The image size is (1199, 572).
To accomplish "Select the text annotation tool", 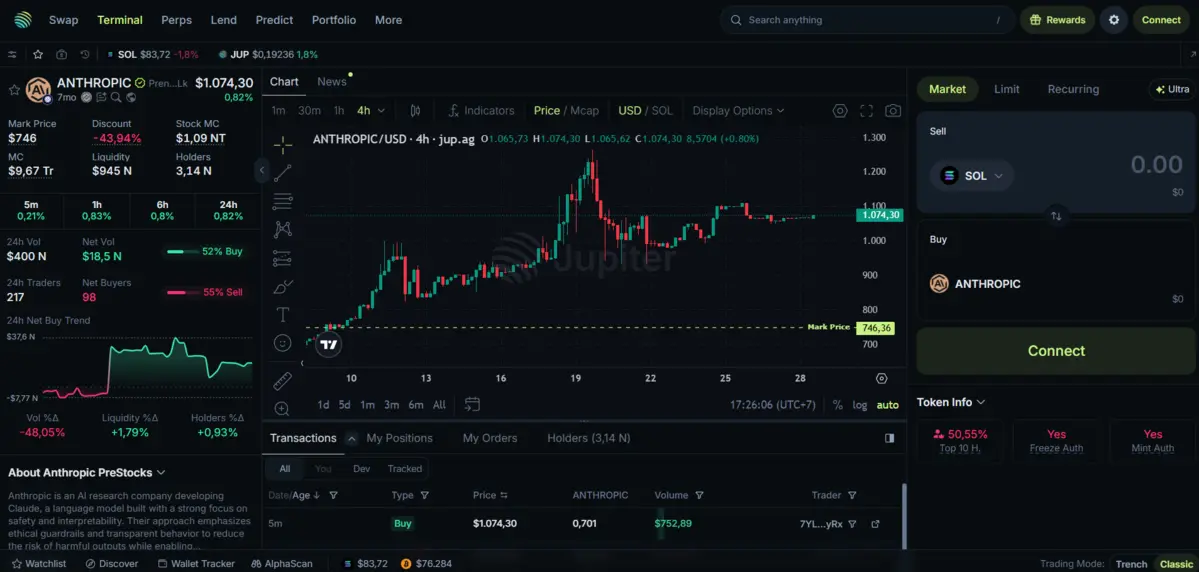I will [283, 315].
